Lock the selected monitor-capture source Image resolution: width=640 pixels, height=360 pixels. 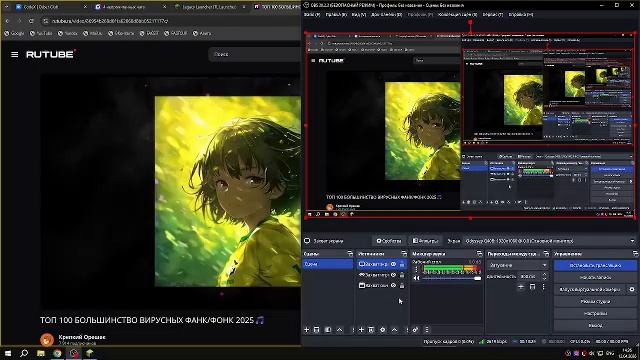click(x=402, y=264)
